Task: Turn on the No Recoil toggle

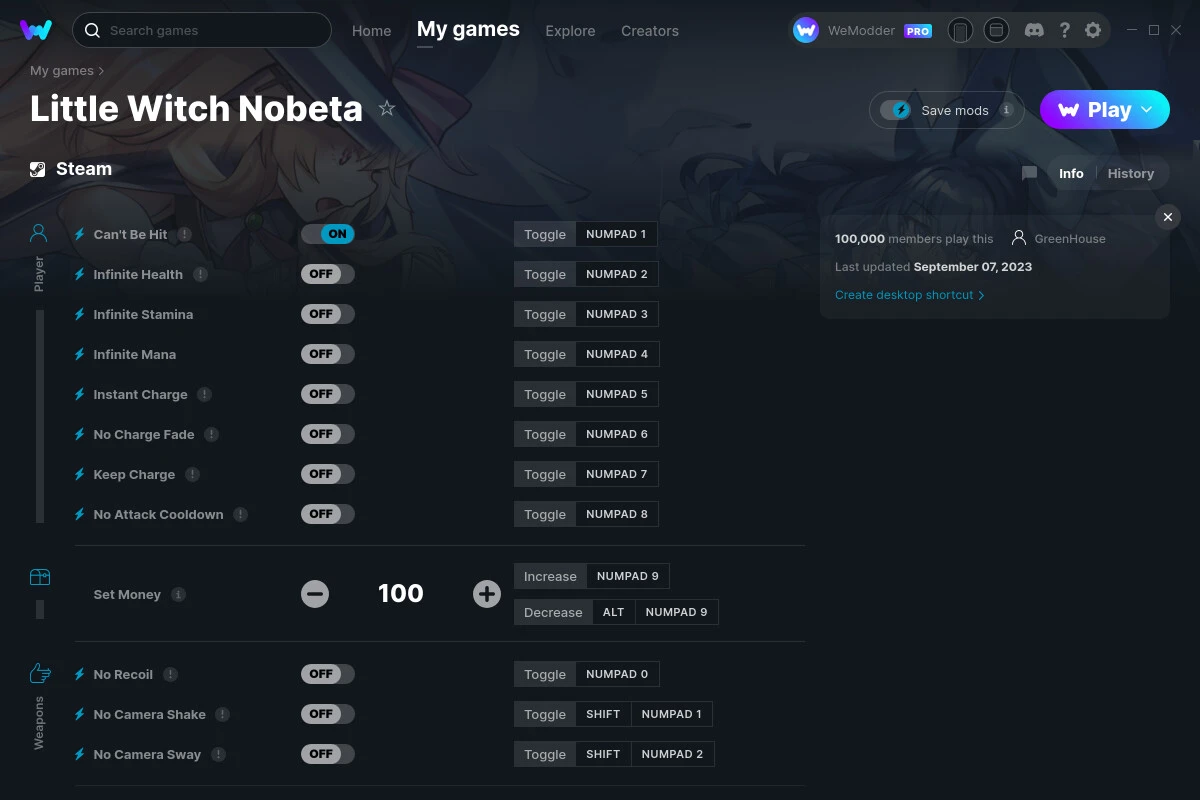Action: coord(328,674)
